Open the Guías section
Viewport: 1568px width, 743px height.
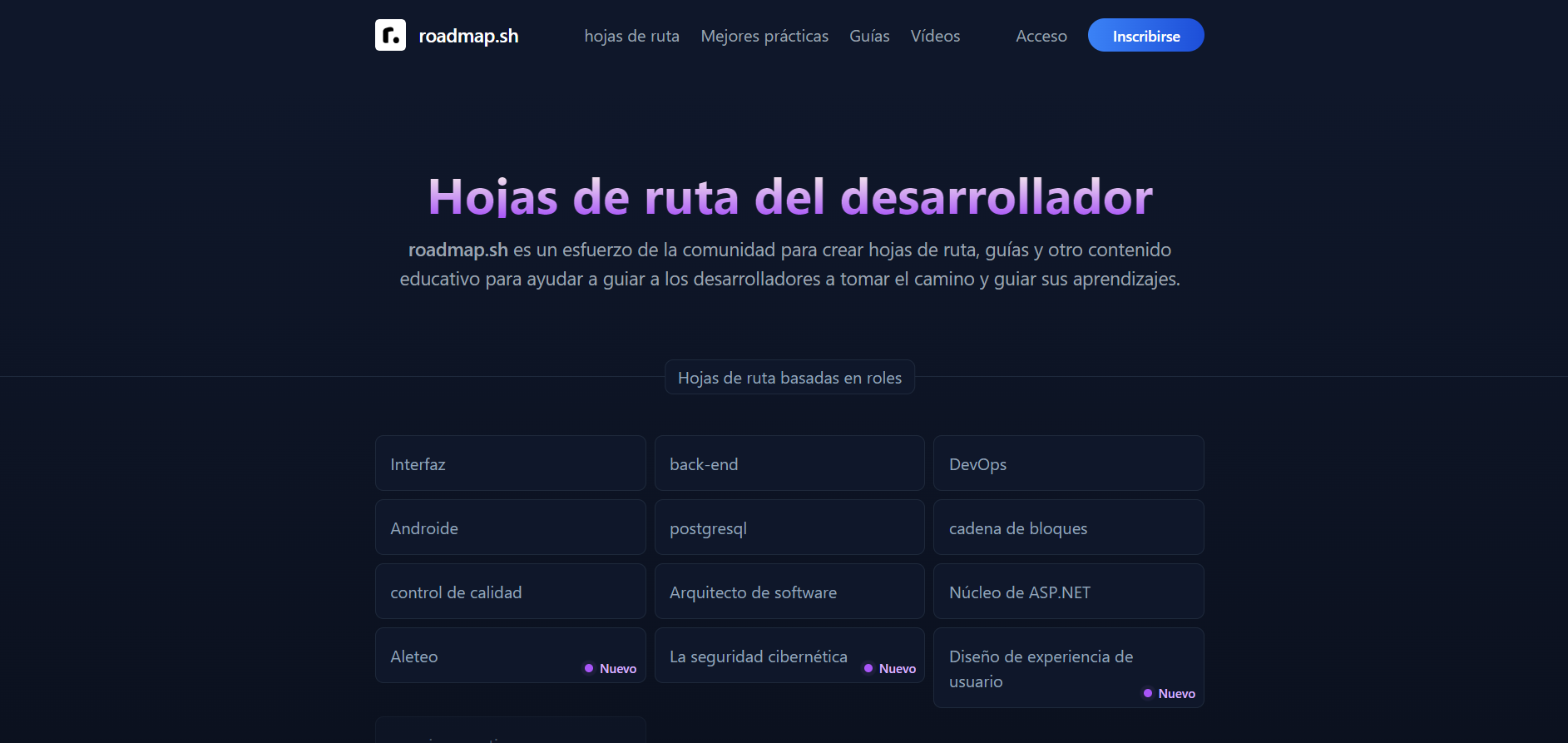(869, 36)
